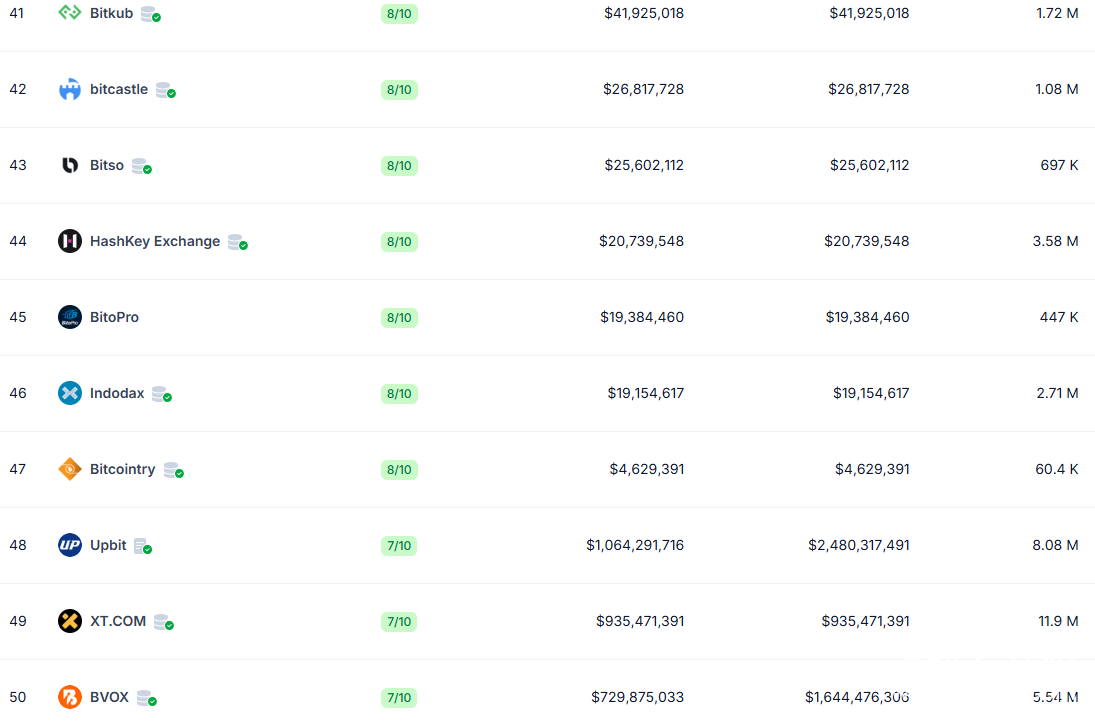Select Upbit's $1,064,291,716 volume value
Image resolution: width=1095 pixels, height=721 pixels.
635,545
